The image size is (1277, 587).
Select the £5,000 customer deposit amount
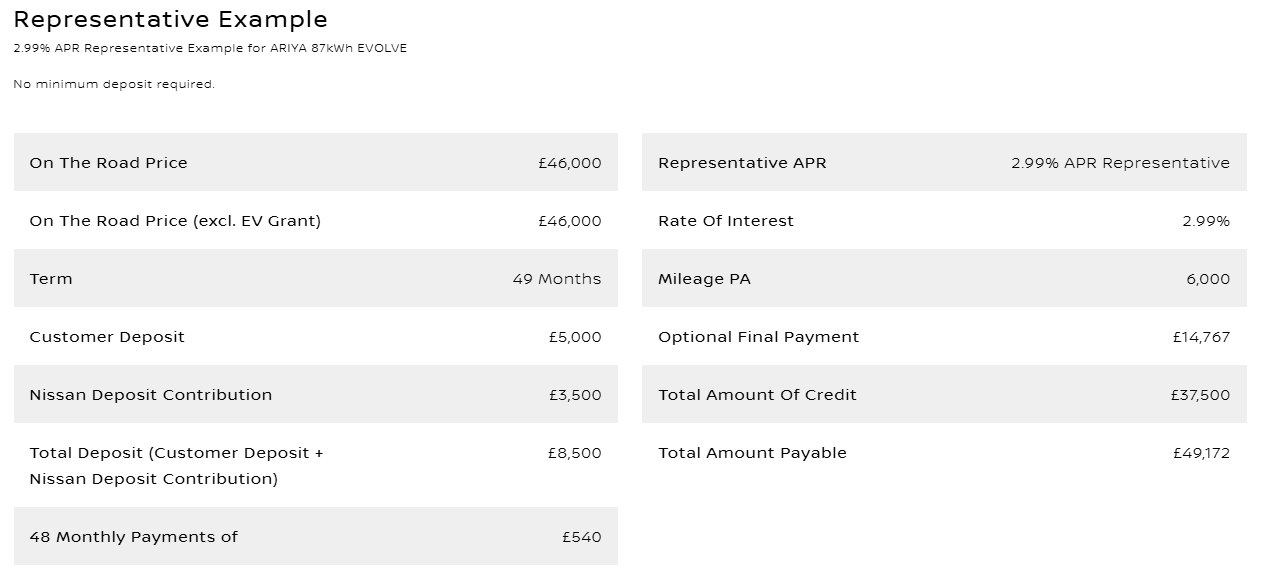point(574,337)
